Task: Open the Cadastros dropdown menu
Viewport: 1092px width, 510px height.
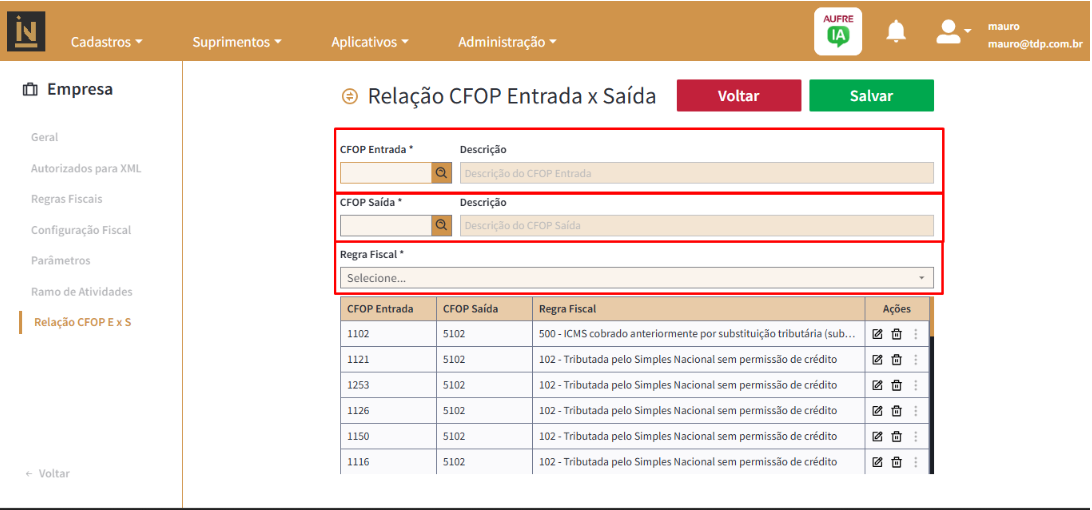Action: click(x=106, y=42)
